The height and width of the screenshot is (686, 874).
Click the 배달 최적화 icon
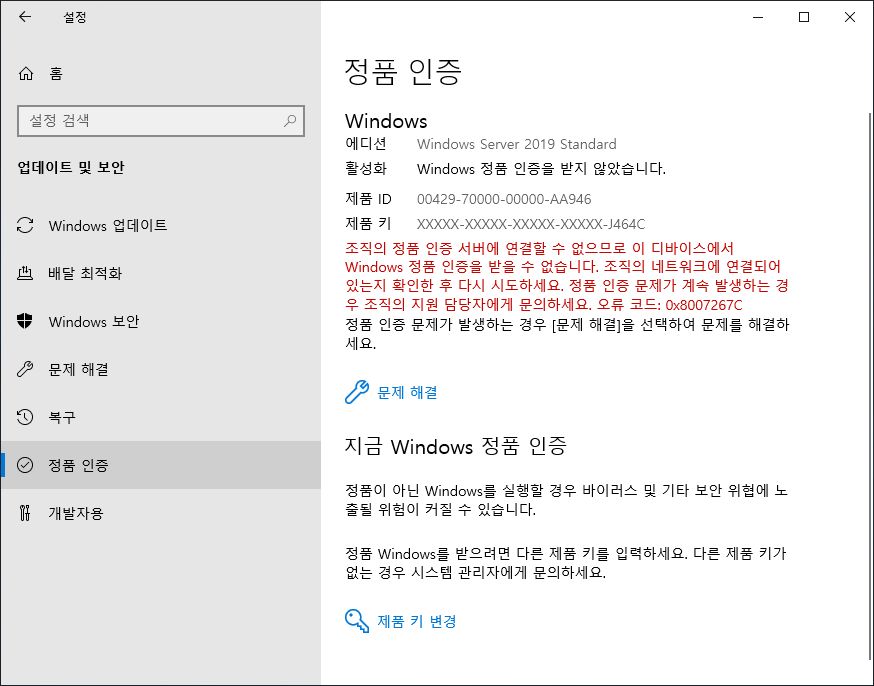(x=25, y=273)
